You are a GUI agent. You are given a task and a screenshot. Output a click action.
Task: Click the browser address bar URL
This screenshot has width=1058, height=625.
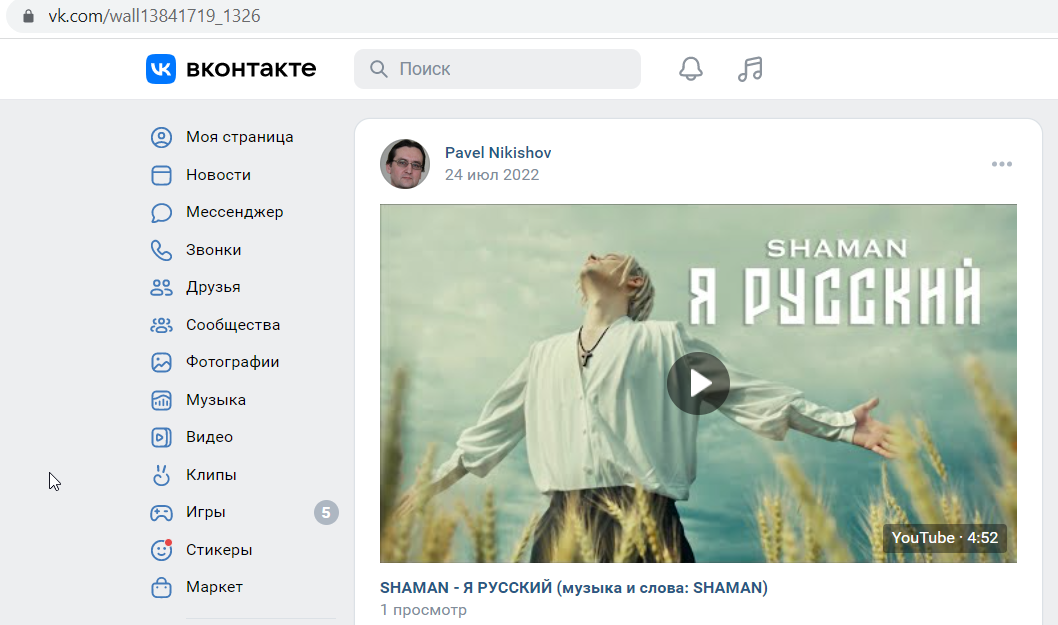[x=155, y=16]
